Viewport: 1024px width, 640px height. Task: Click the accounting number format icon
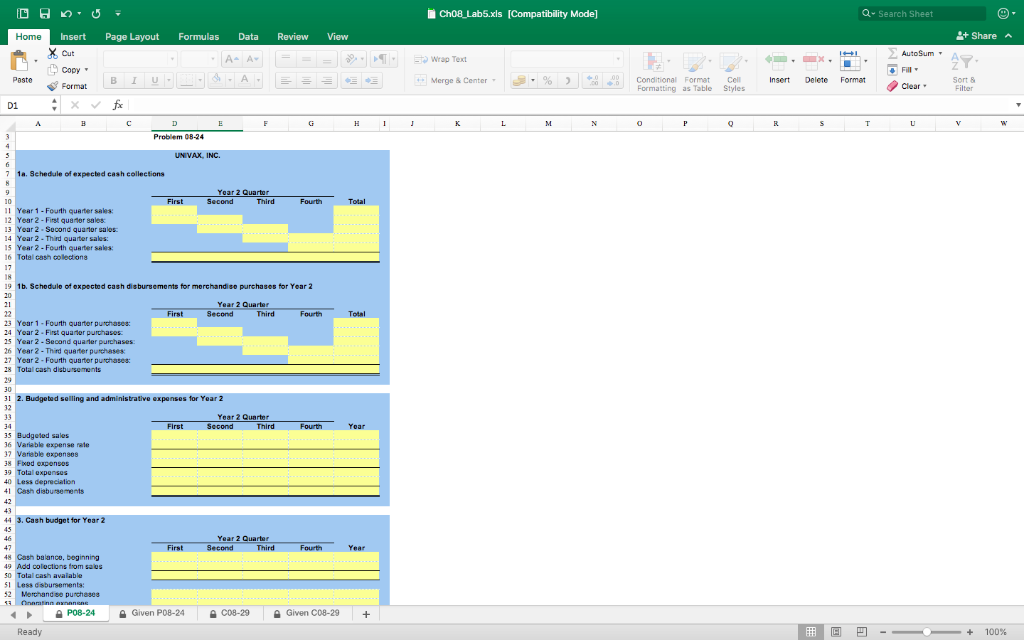coord(520,80)
